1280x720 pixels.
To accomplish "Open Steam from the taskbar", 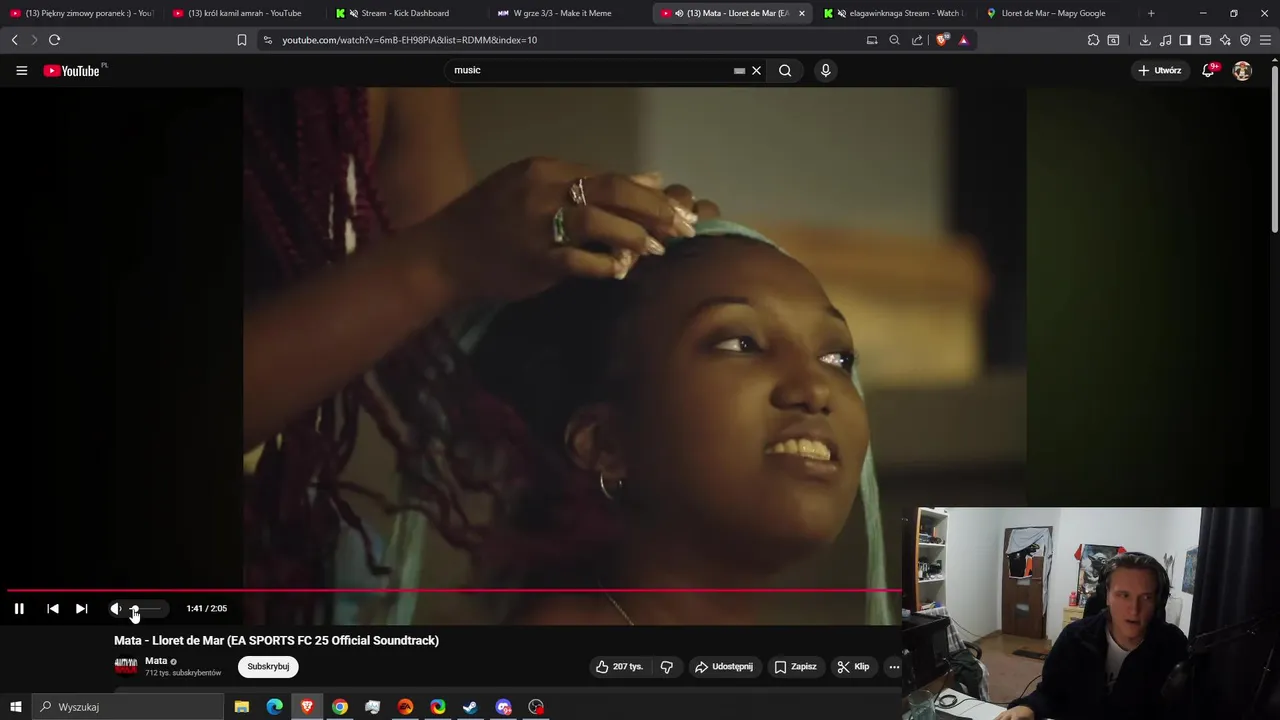I will (x=470, y=707).
